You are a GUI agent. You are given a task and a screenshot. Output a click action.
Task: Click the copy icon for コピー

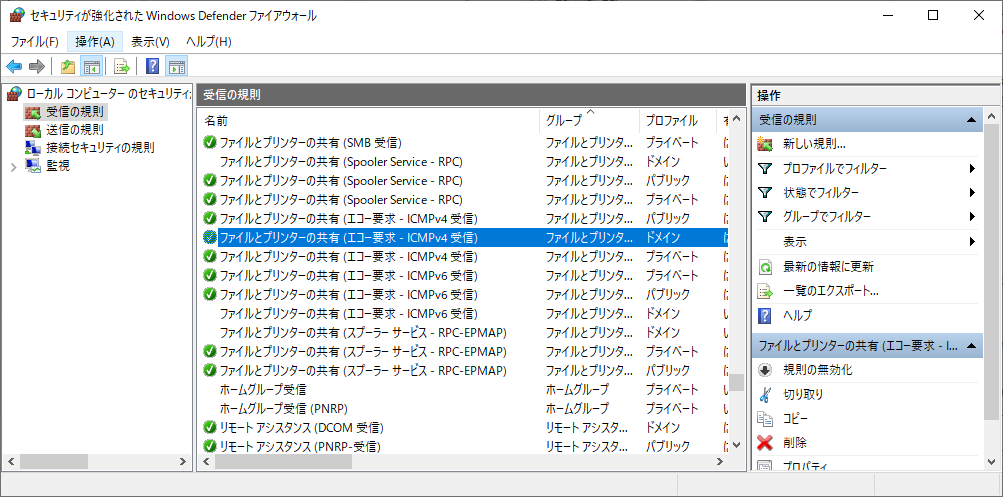764,419
